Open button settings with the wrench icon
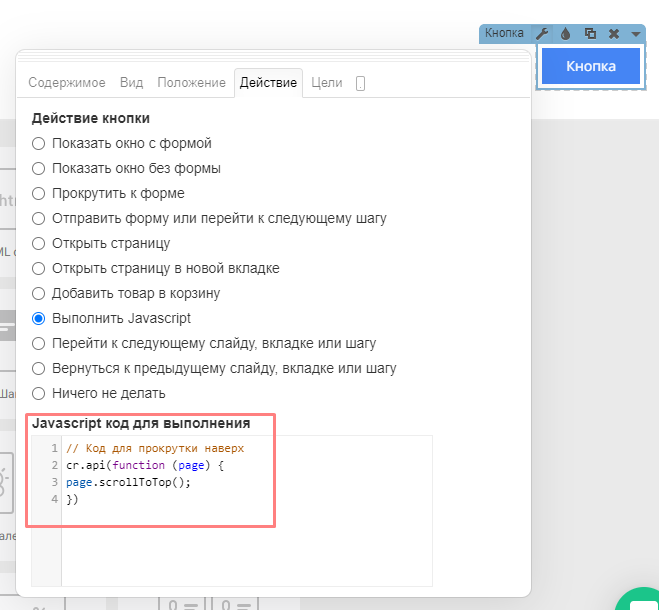Viewport: 659px width, 610px height. coord(542,33)
